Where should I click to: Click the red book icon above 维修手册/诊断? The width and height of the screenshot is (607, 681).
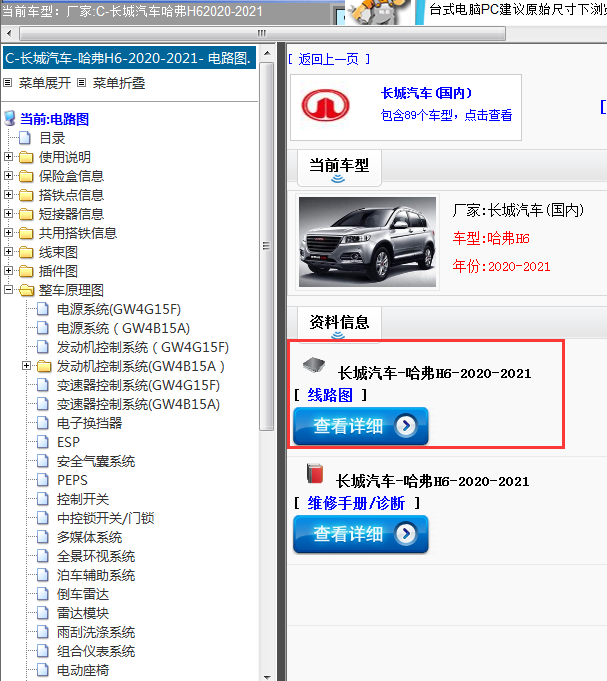click(x=315, y=473)
